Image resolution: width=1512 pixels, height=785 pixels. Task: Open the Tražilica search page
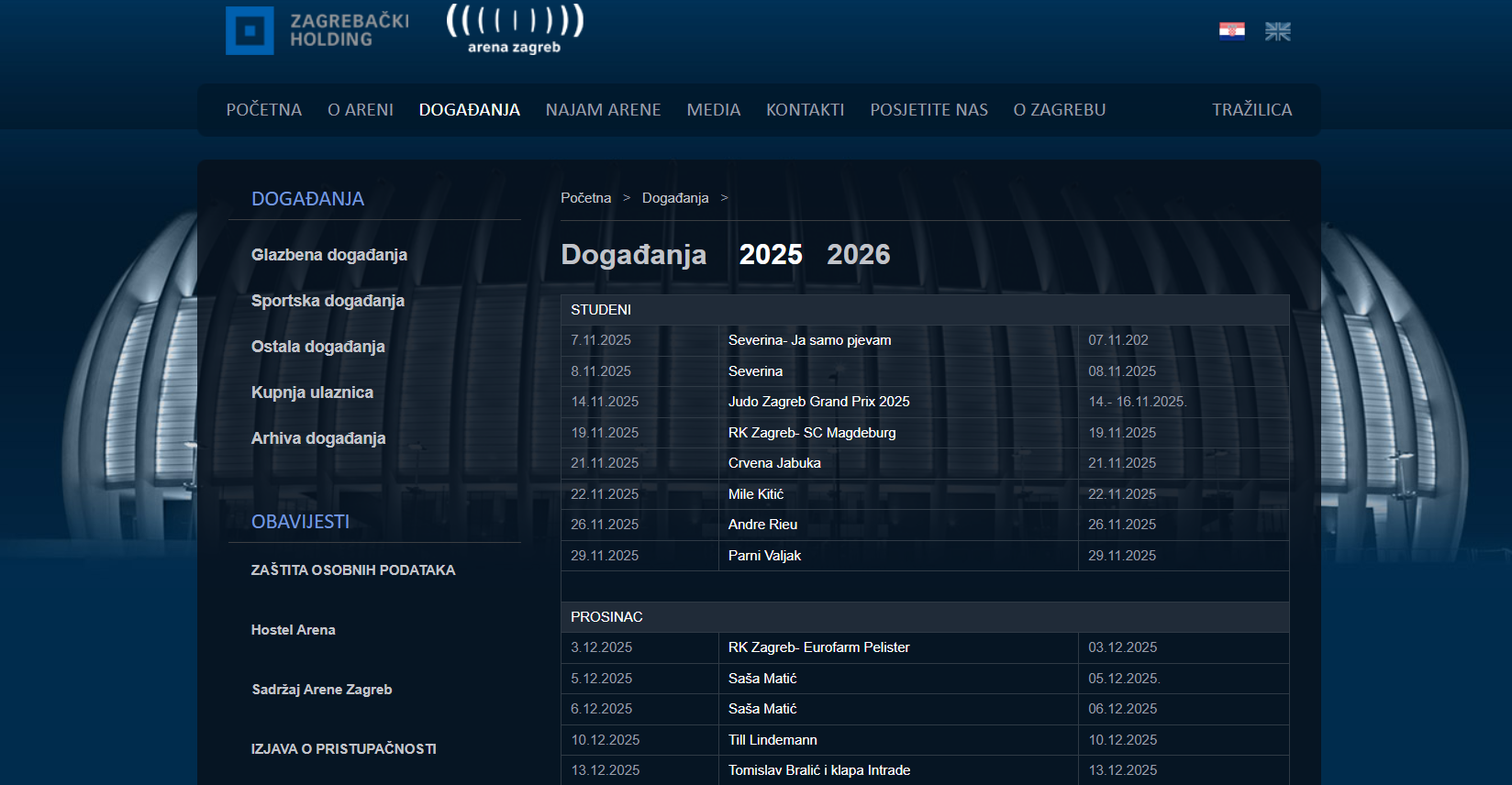click(1251, 110)
